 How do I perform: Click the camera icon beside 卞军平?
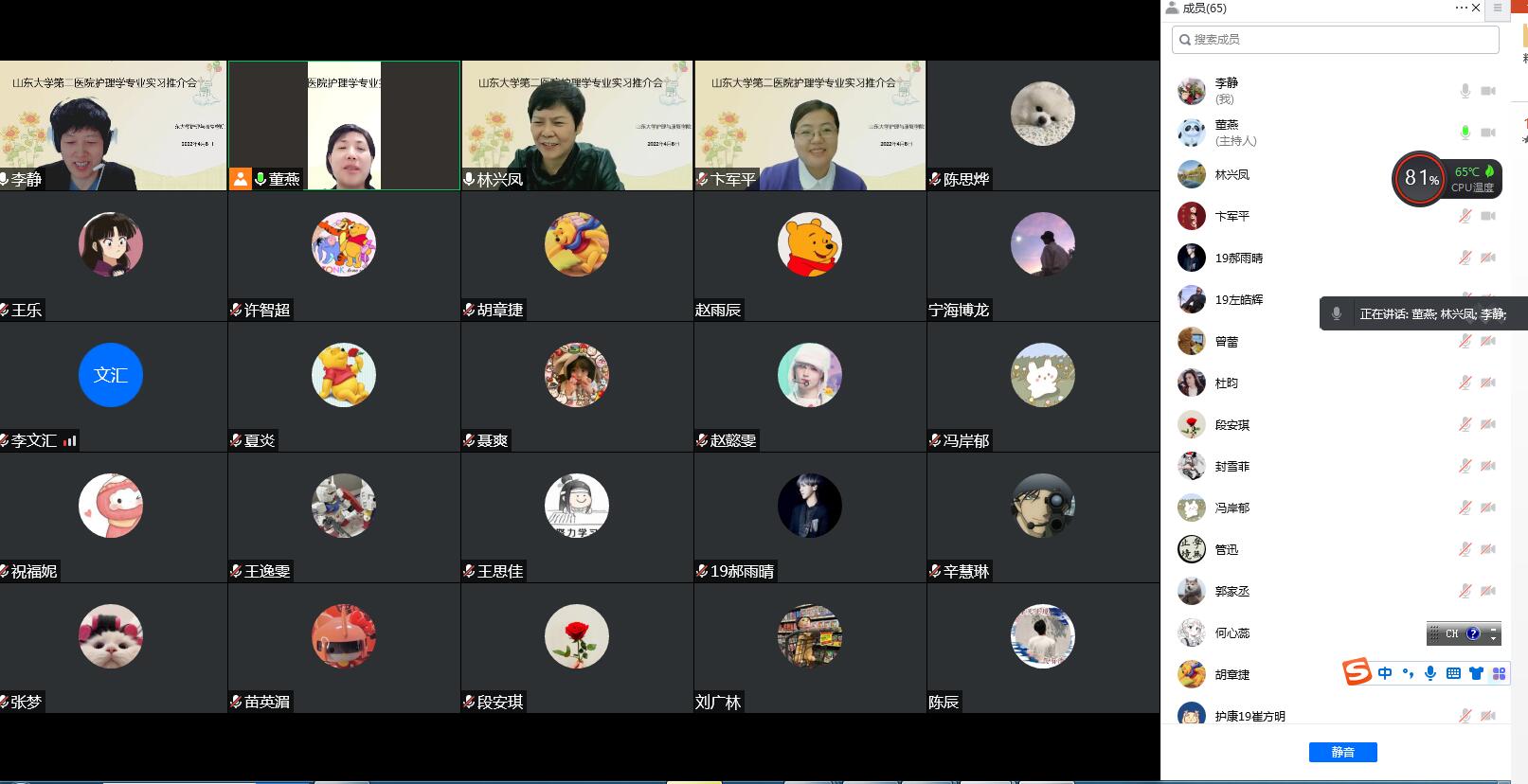(x=1488, y=216)
